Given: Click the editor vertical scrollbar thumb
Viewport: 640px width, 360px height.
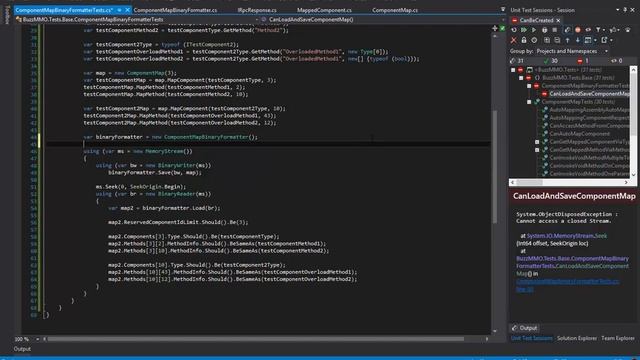Looking at the screenshot, I should tap(494, 167).
